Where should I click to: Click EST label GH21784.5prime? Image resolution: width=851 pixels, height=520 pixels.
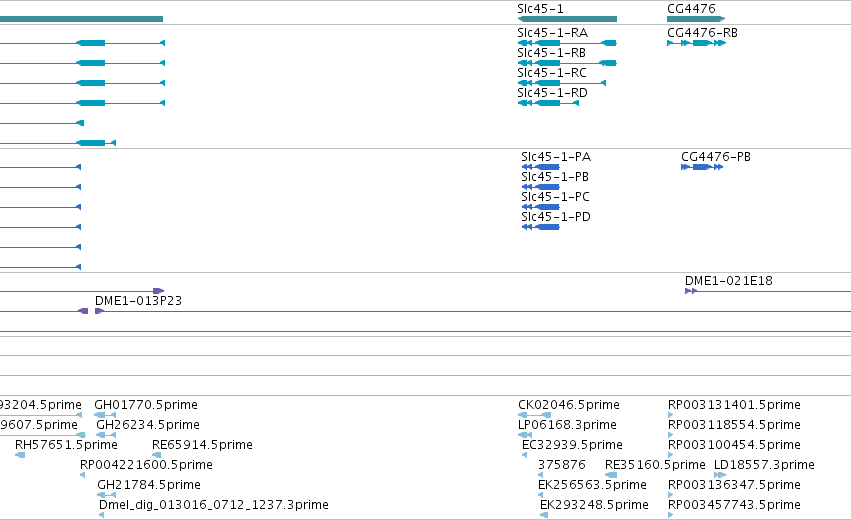point(149,485)
